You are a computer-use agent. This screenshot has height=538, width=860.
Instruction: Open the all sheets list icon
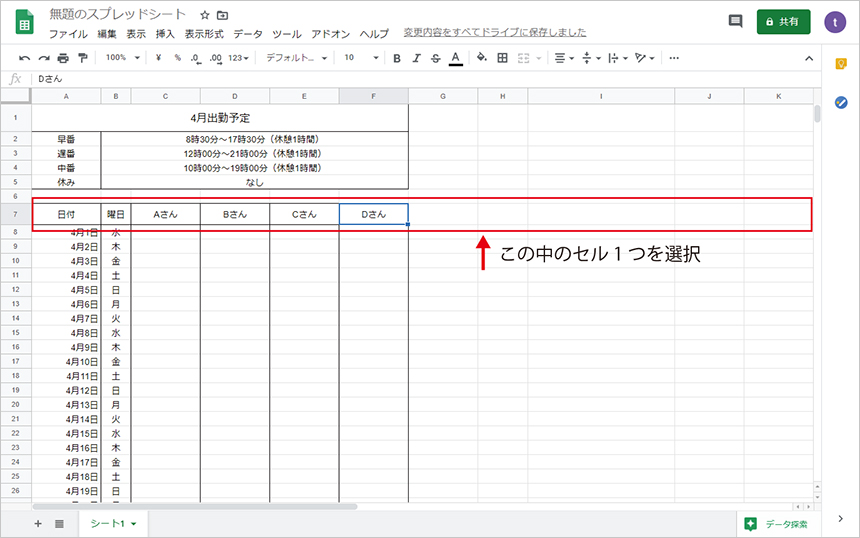[59, 524]
